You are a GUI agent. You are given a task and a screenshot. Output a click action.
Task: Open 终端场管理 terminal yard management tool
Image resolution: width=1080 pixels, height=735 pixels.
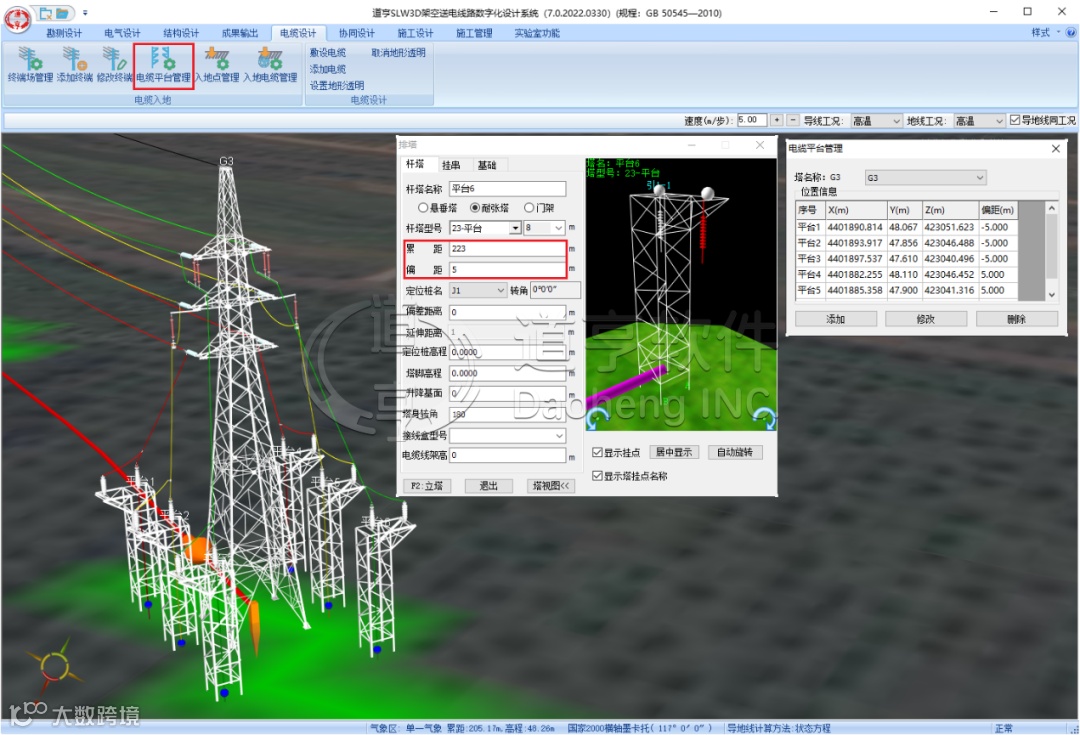[x=30, y=64]
